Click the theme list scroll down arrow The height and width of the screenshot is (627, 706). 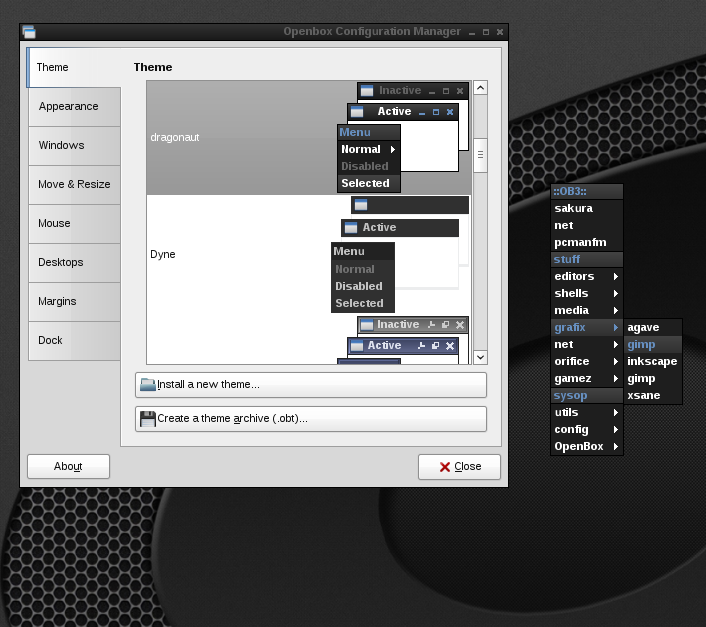(480, 357)
